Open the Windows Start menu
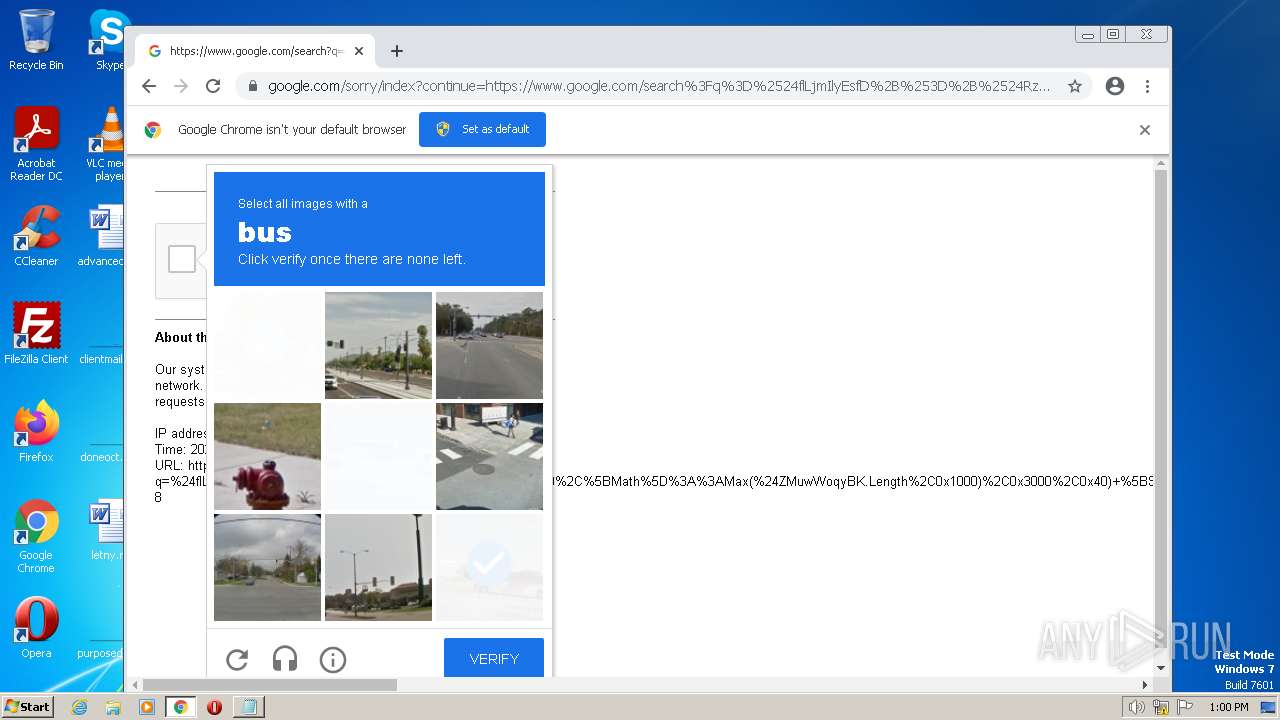Screen dimensions: 1280x720 tap(27, 707)
